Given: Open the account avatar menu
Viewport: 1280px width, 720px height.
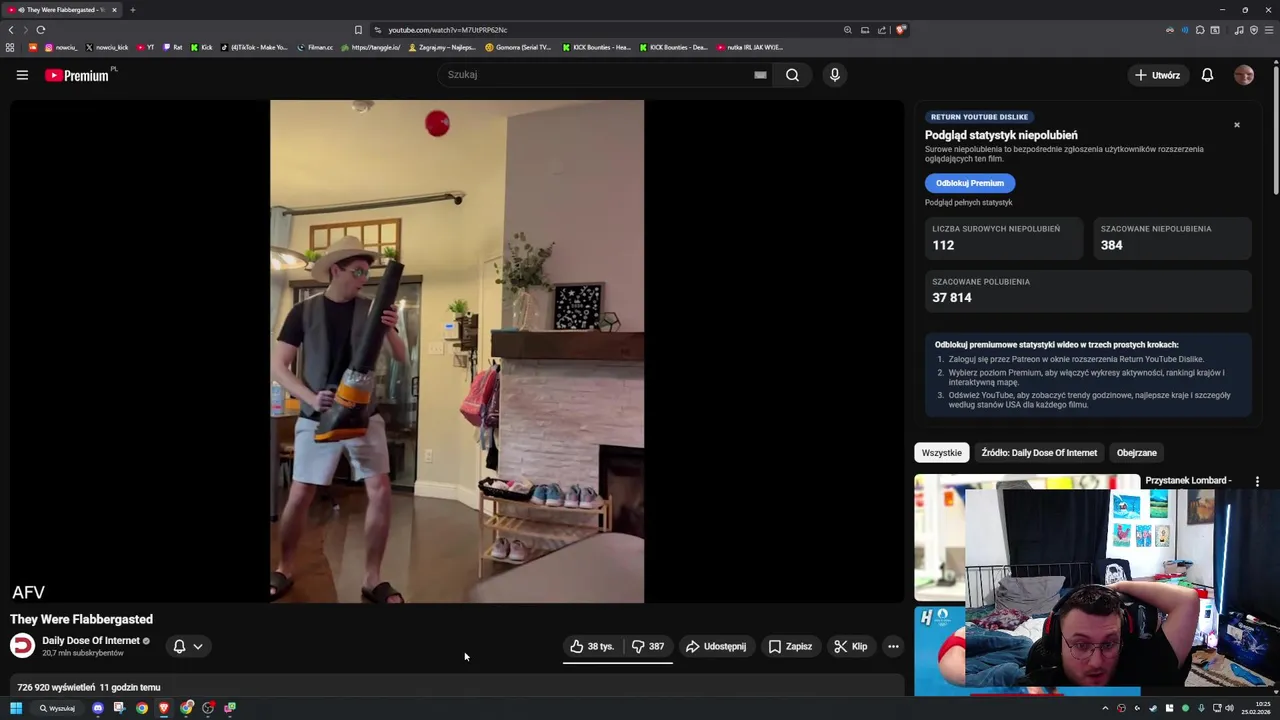Looking at the screenshot, I should point(1244,75).
